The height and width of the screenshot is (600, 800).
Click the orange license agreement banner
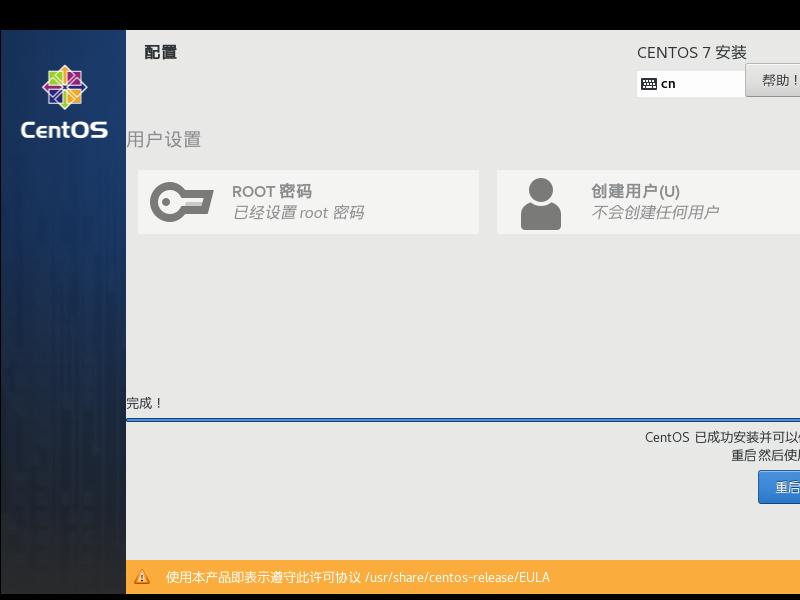pos(460,577)
